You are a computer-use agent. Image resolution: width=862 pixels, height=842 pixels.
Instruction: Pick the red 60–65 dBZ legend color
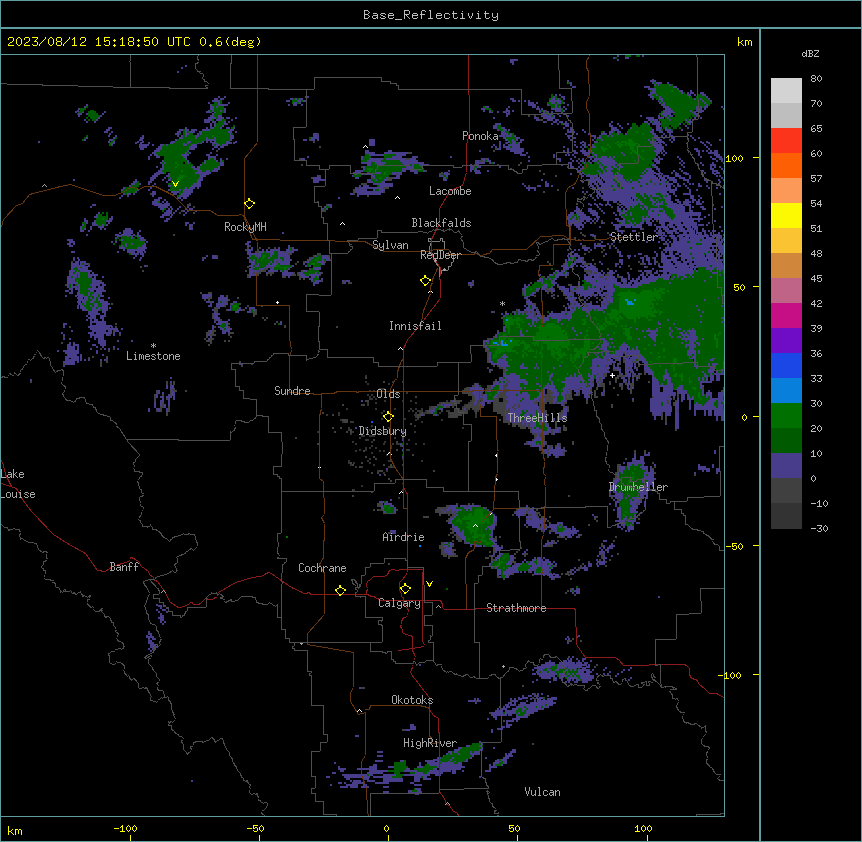(786, 141)
